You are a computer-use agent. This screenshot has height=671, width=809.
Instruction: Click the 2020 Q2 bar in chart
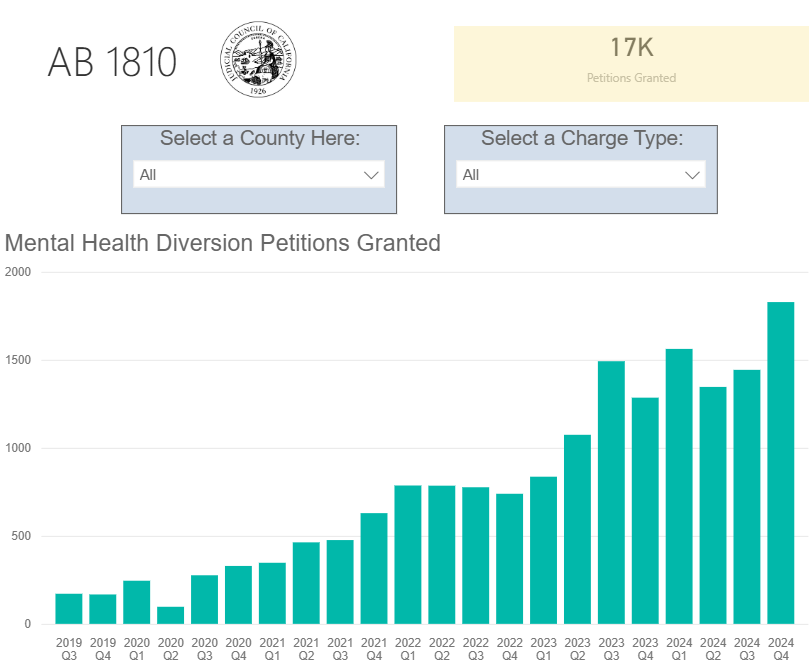click(171, 615)
